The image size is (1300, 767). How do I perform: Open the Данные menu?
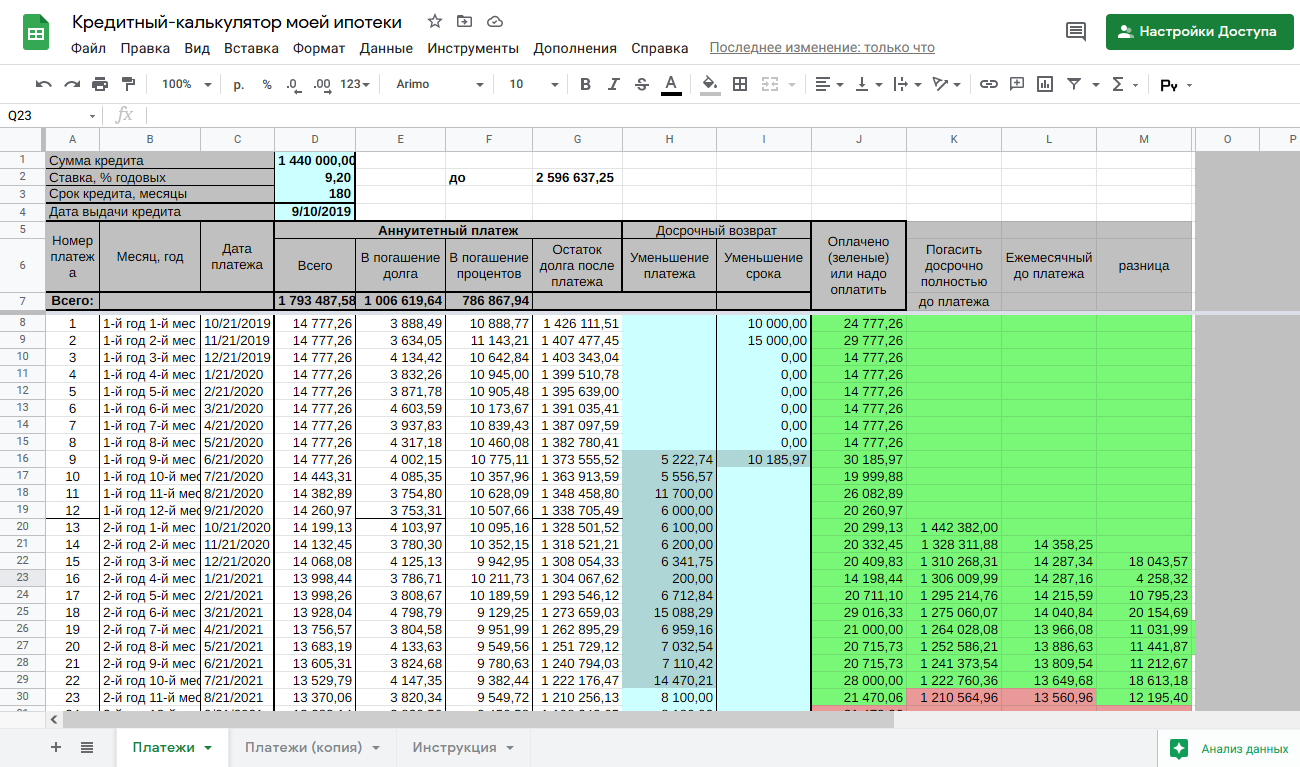386,48
